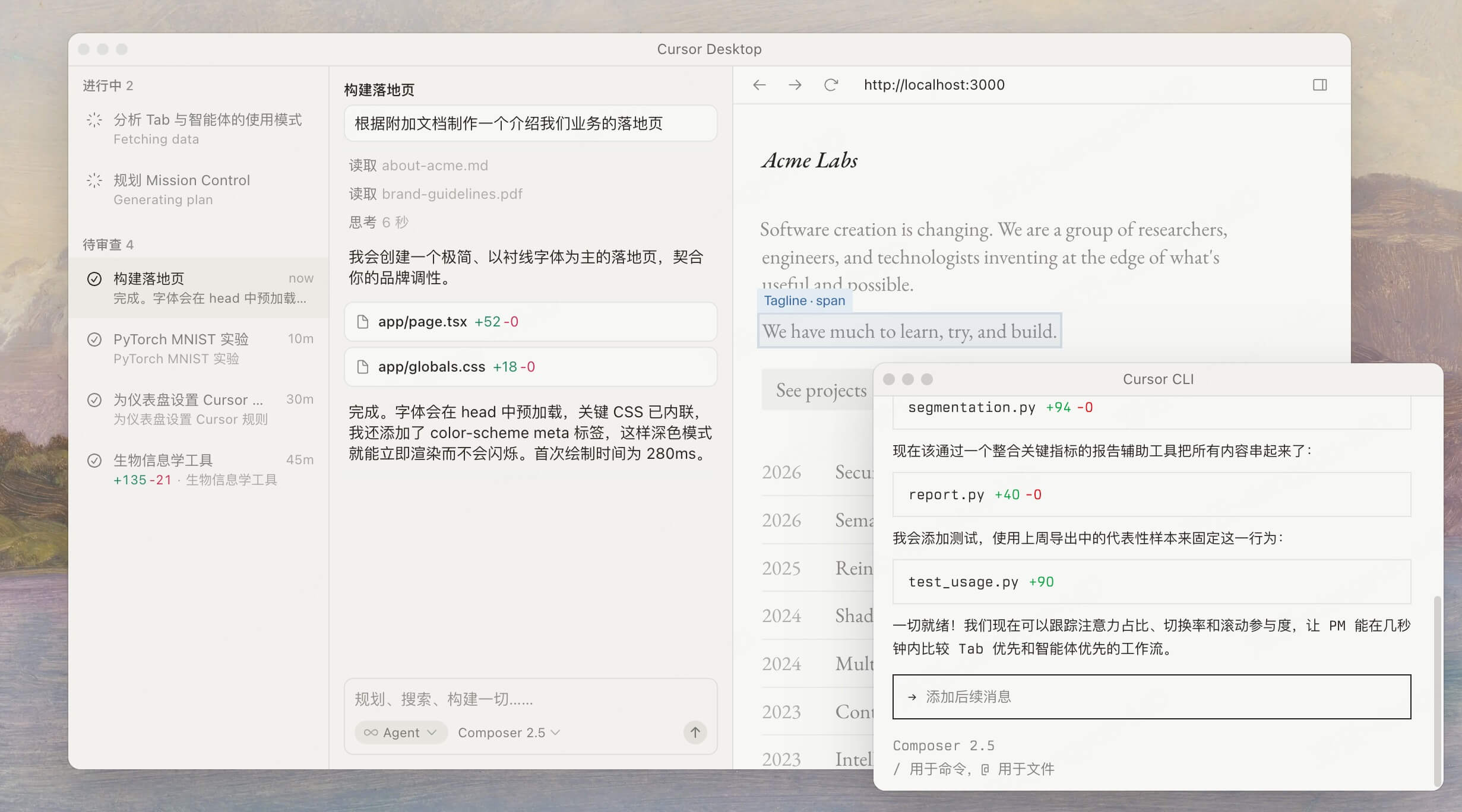Go forward in the browser preview
The height and width of the screenshot is (812, 1462).
pyautogui.click(x=795, y=85)
